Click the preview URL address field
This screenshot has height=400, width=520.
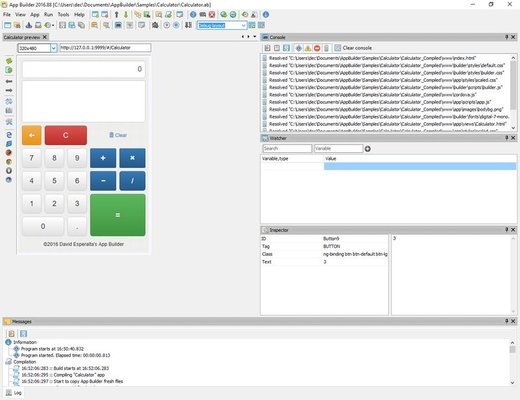105,48
